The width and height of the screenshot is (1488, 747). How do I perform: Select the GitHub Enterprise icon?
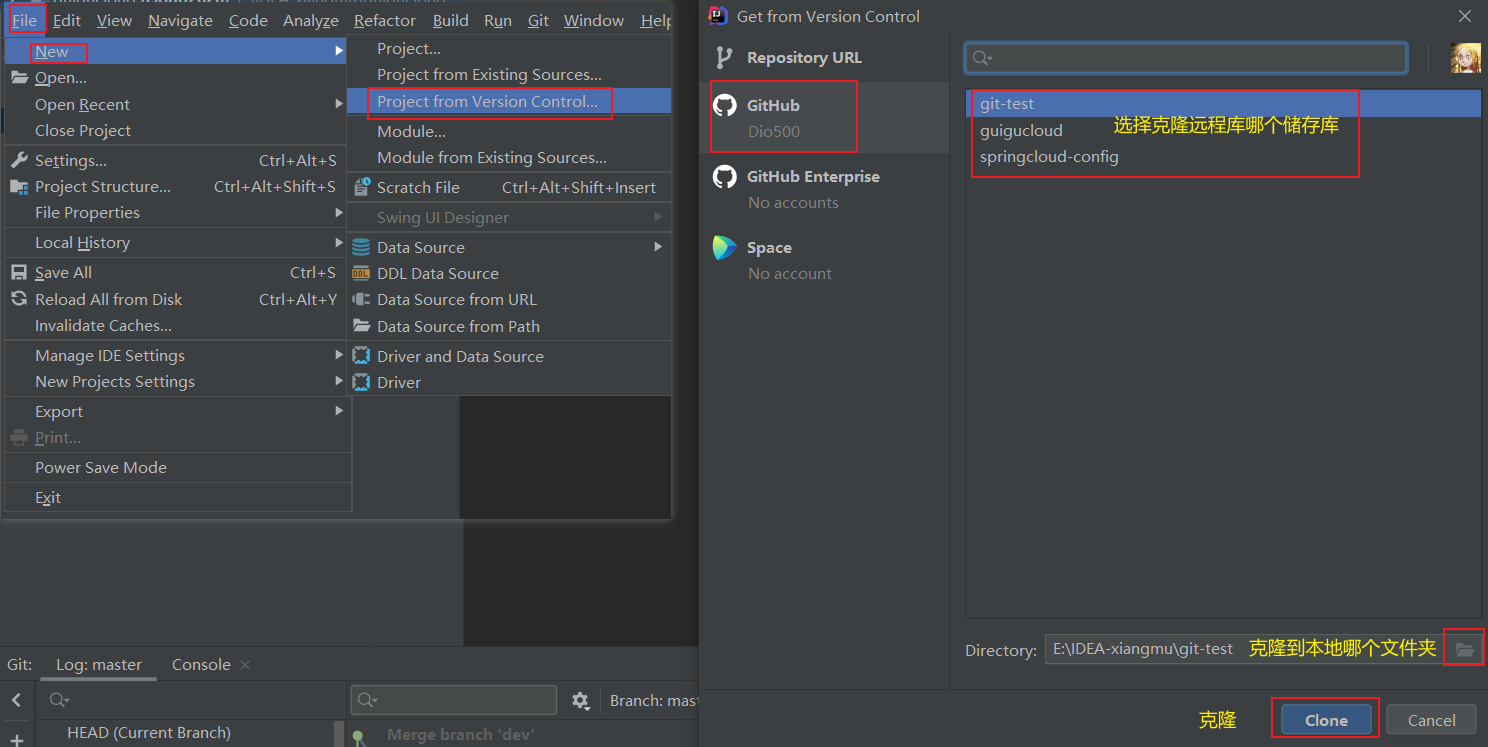(x=725, y=176)
